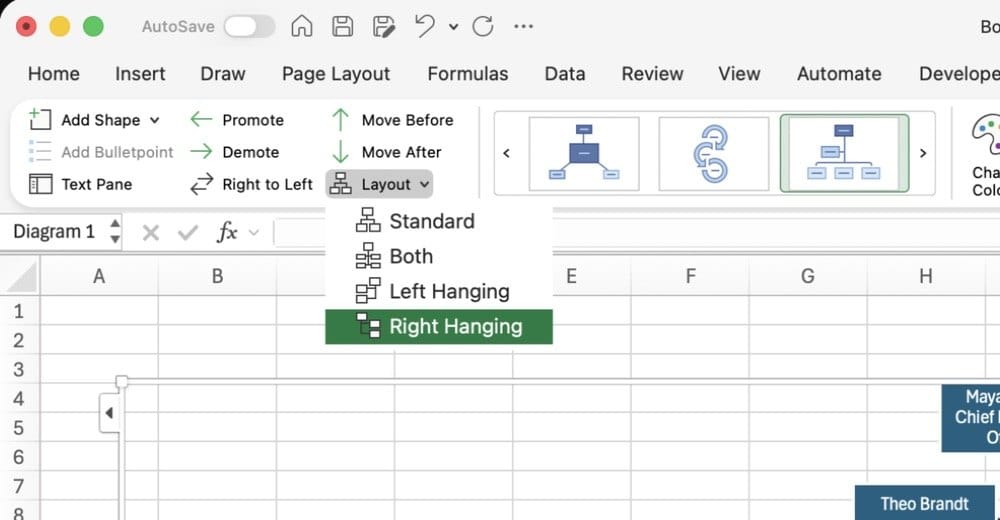Select column F header
The image size is (1000, 520).
click(690, 276)
